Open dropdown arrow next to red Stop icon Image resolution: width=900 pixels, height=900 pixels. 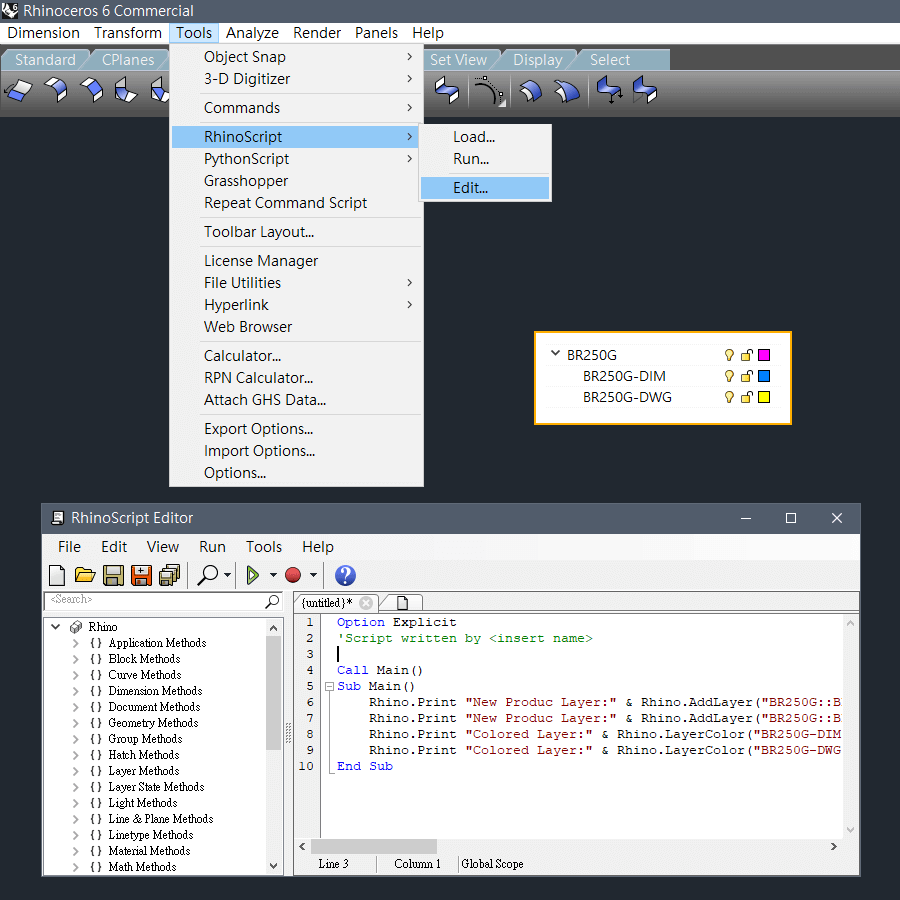[313, 575]
